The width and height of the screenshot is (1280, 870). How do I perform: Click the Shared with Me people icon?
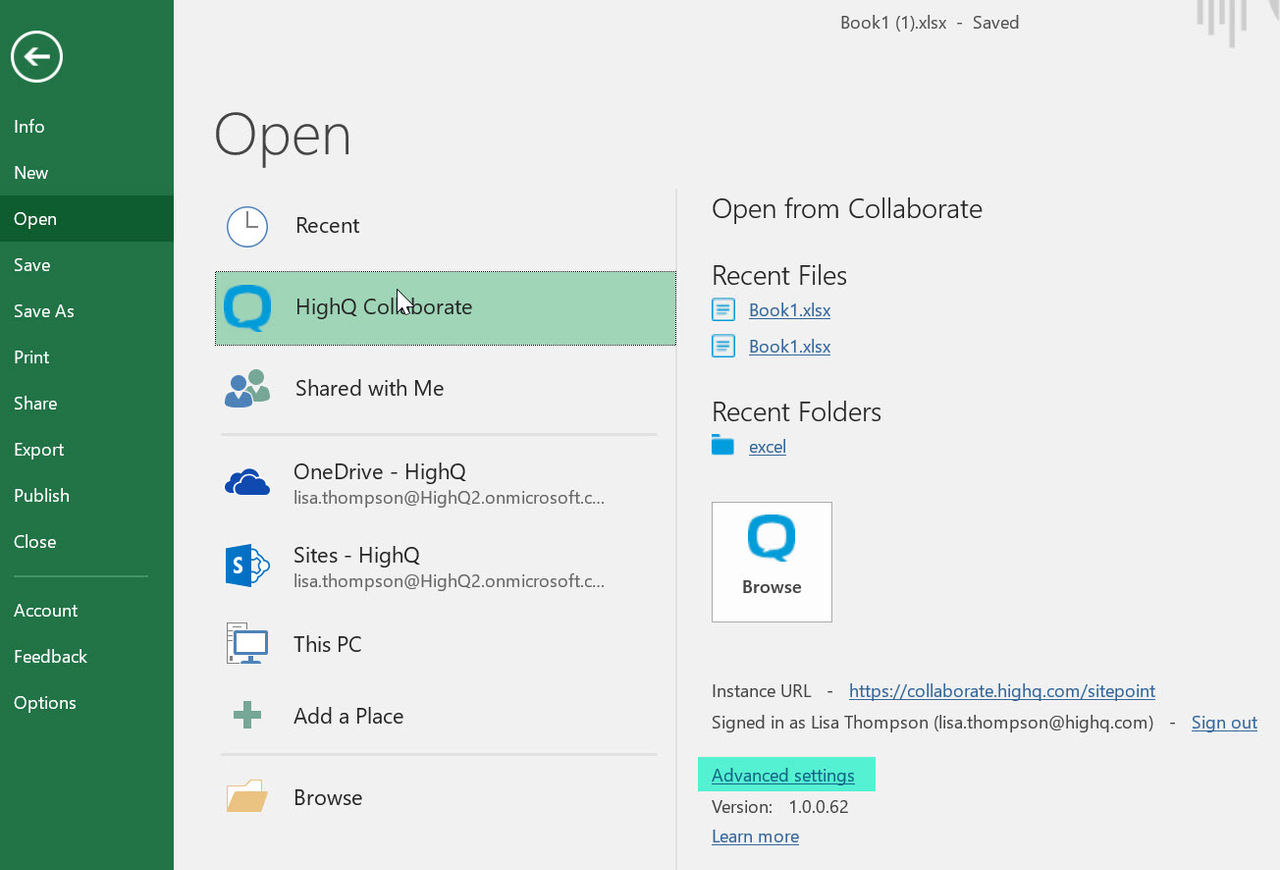247,388
